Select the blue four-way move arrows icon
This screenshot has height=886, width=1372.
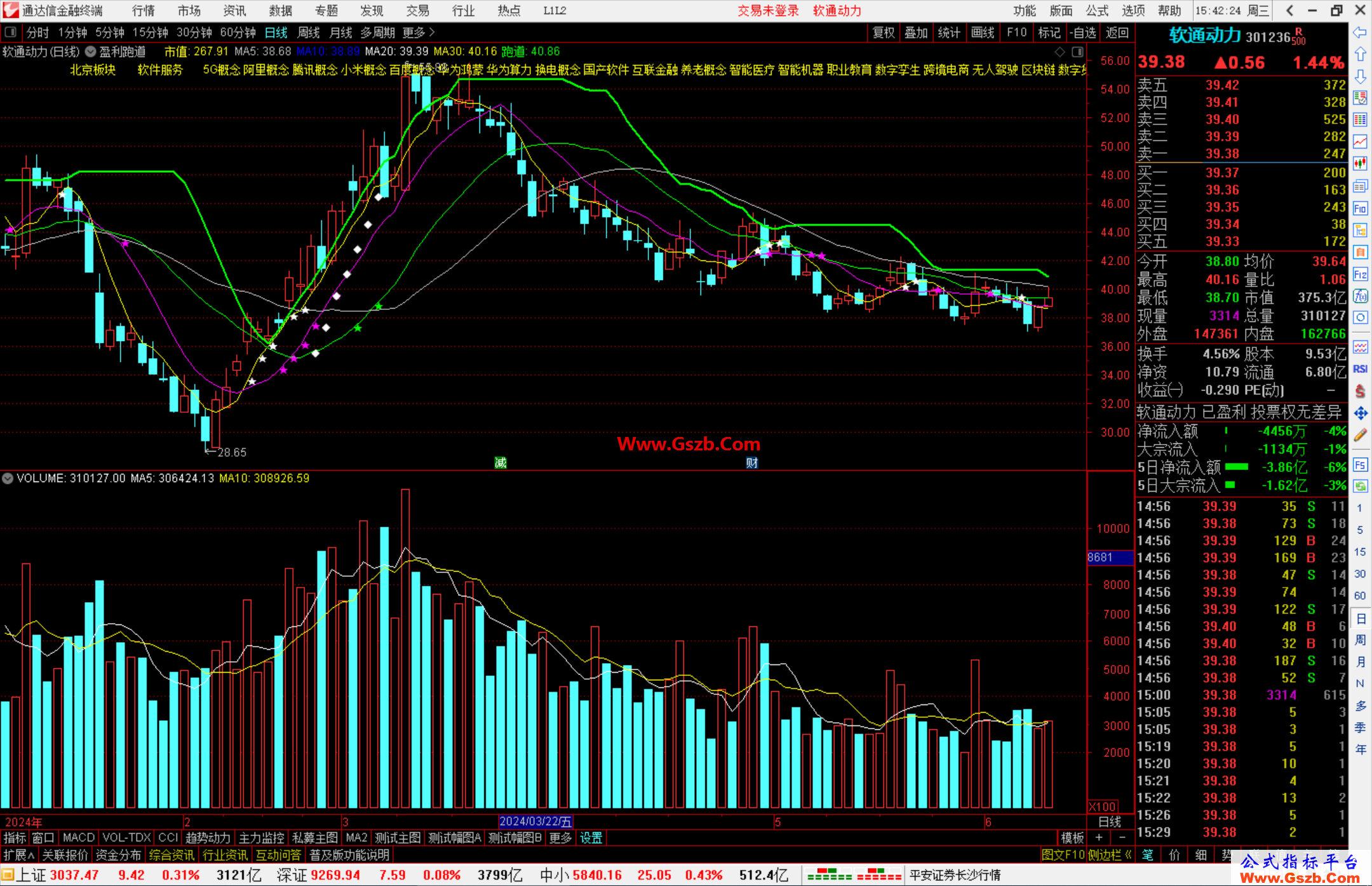pos(1360,413)
